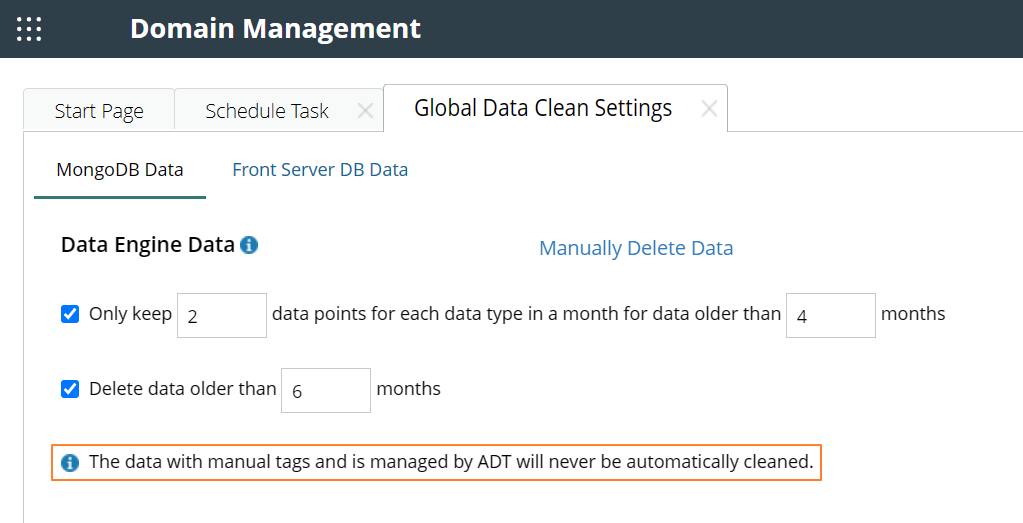The width and height of the screenshot is (1023, 523).
Task: Click the data points count field
Action: (x=222, y=315)
